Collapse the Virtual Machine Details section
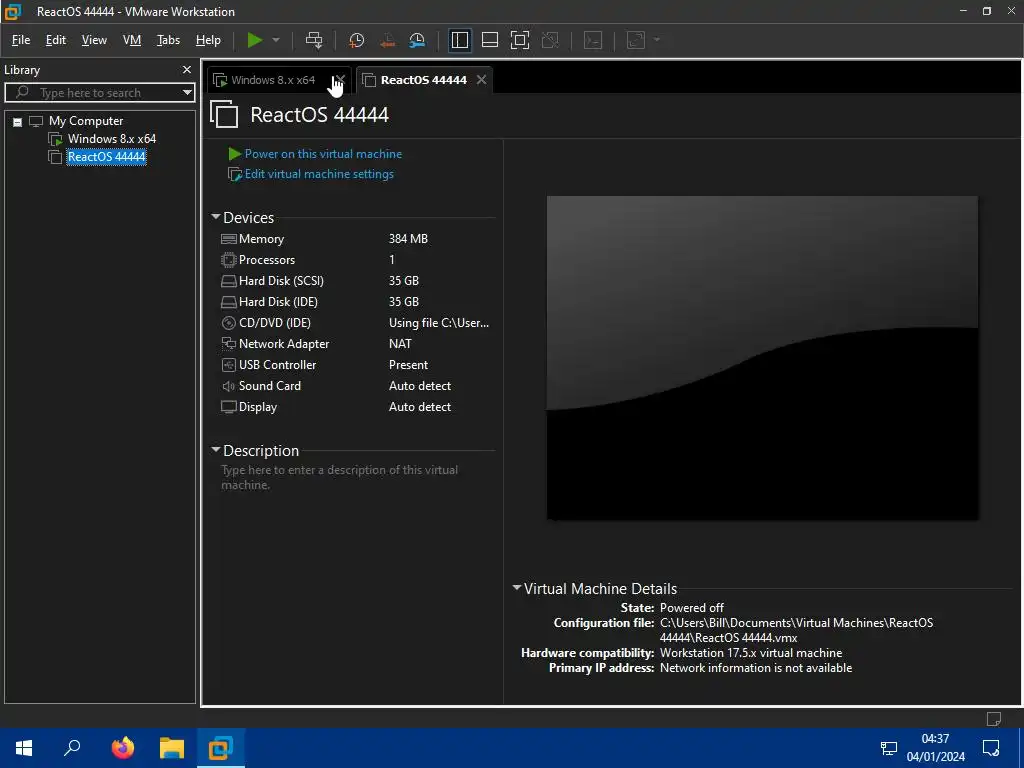Screen dimensions: 1024x768 517,588
